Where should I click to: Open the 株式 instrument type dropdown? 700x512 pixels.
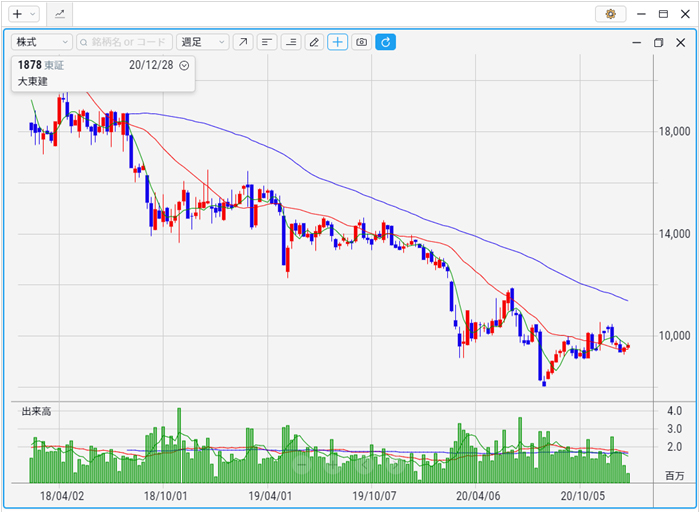point(41,42)
